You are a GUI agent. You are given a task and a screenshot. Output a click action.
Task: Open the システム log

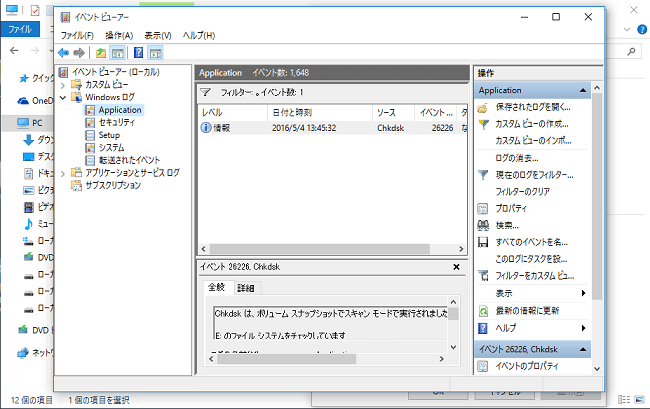click(111, 148)
